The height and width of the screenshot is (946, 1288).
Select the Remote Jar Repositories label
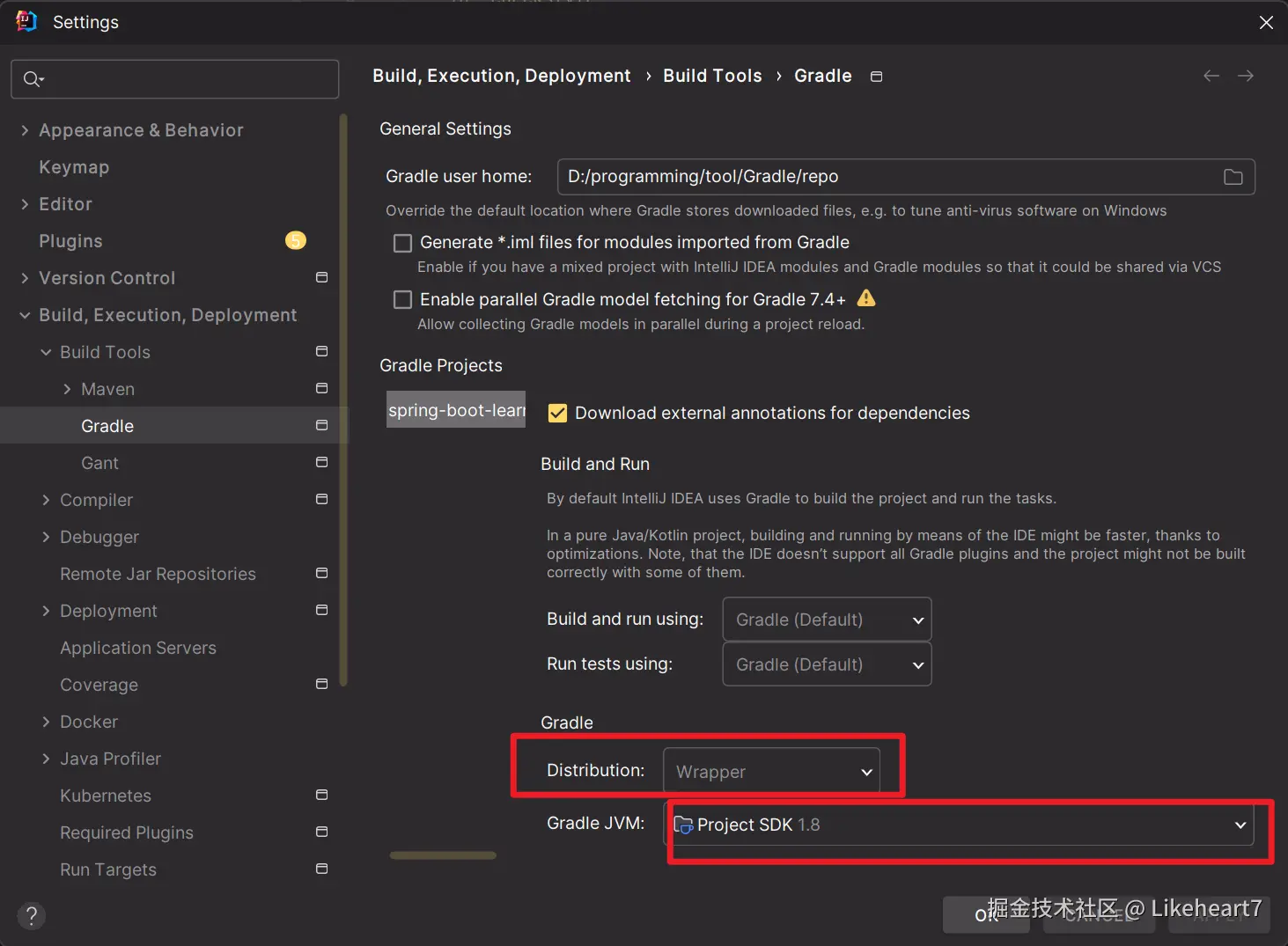[158, 574]
